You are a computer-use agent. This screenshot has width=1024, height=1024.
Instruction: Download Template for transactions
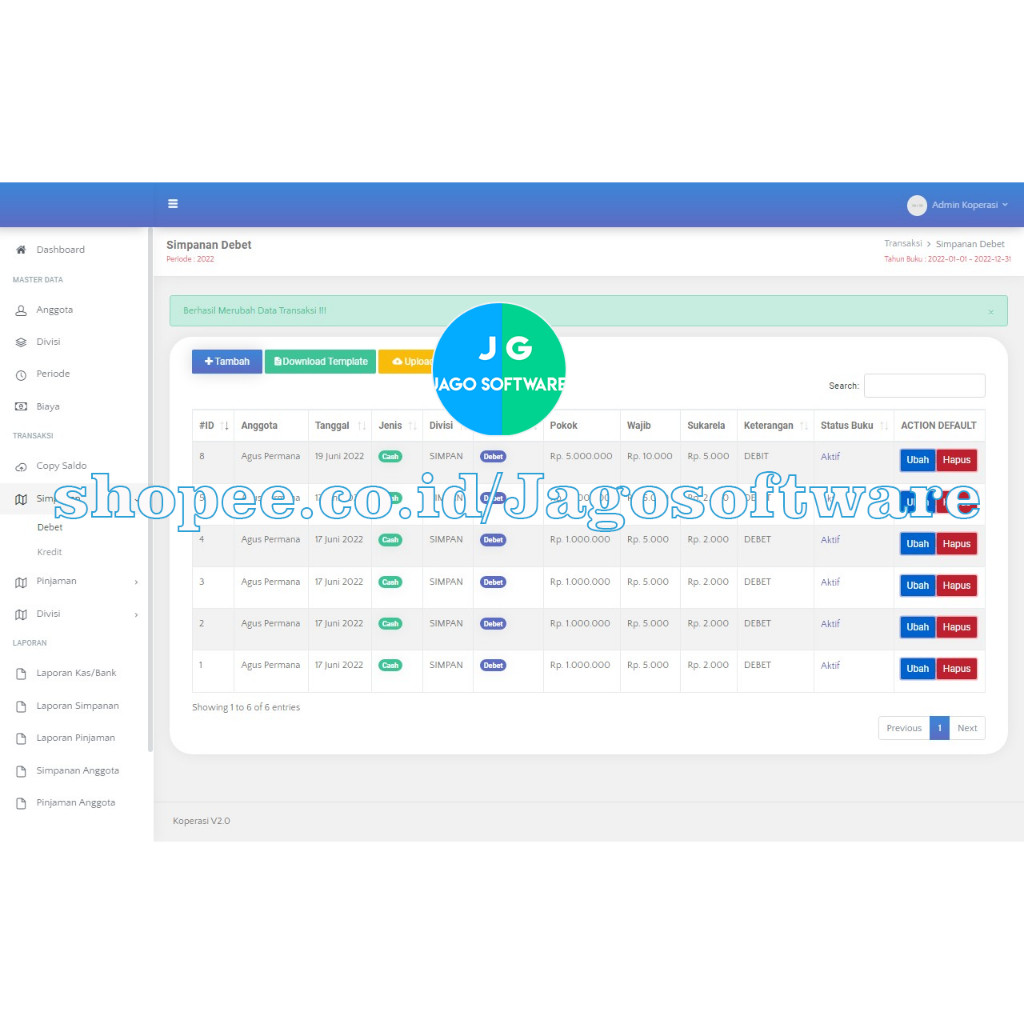click(x=320, y=361)
